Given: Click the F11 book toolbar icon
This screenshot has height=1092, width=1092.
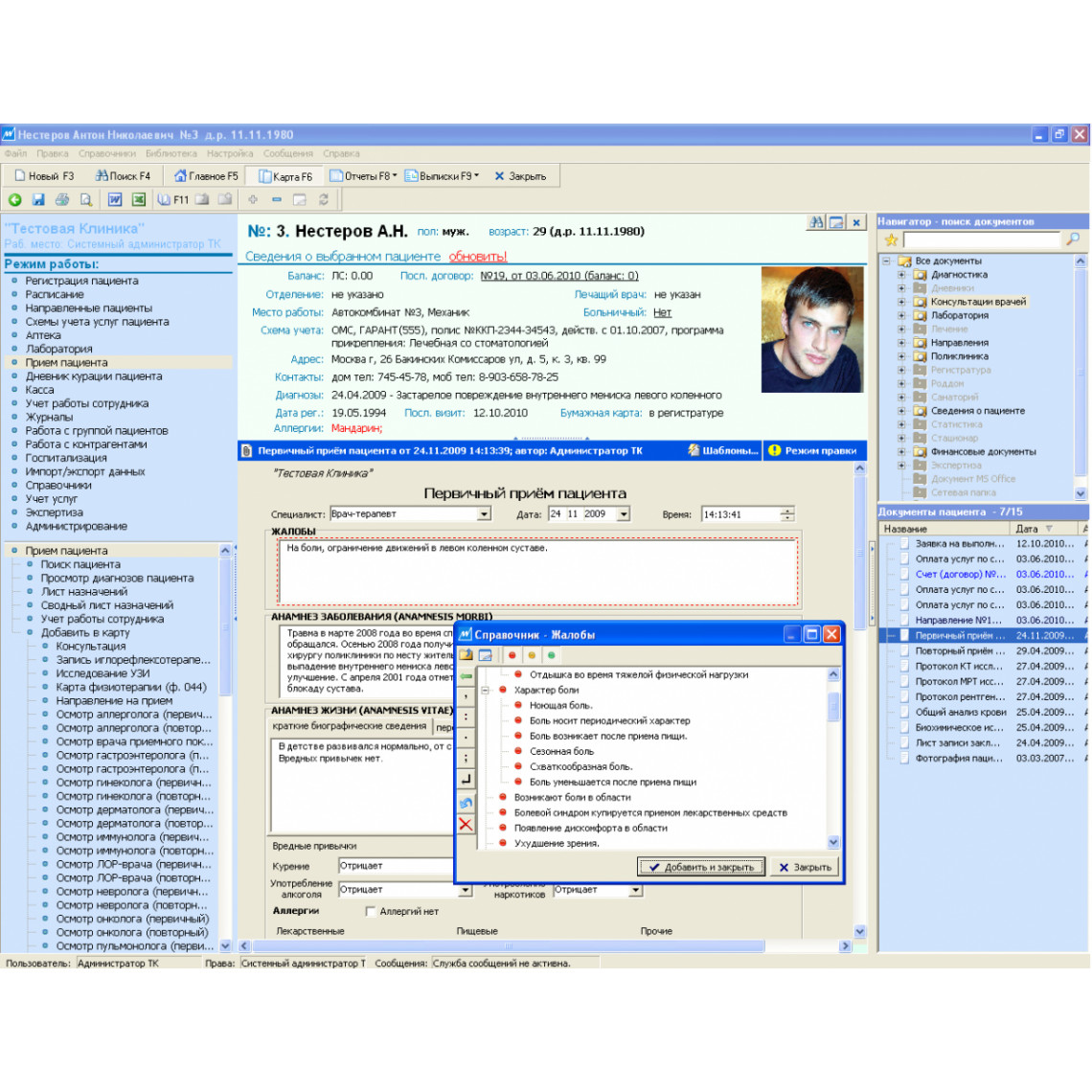Looking at the screenshot, I should [x=172, y=200].
